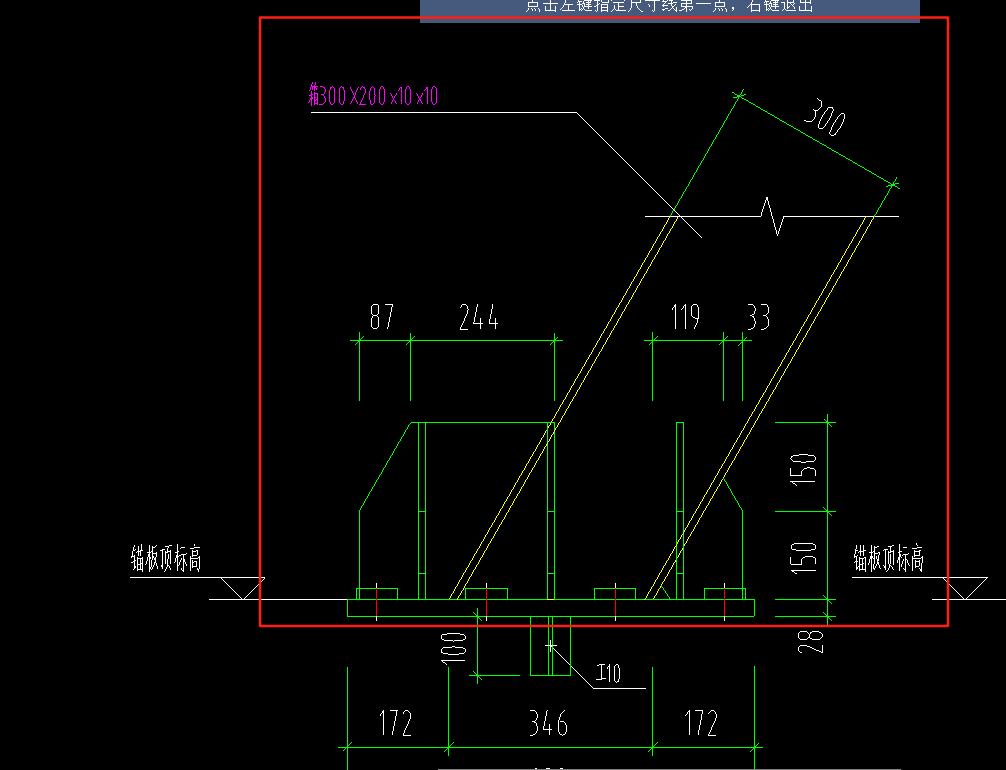The width and height of the screenshot is (1006, 770).
Task: Click the break line zigzag symbol
Action: [772, 216]
